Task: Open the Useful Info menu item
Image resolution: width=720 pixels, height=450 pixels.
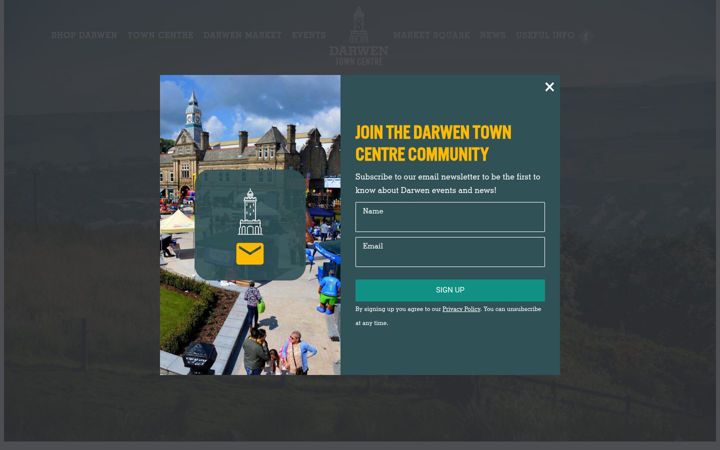Action: tap(545, 35)
